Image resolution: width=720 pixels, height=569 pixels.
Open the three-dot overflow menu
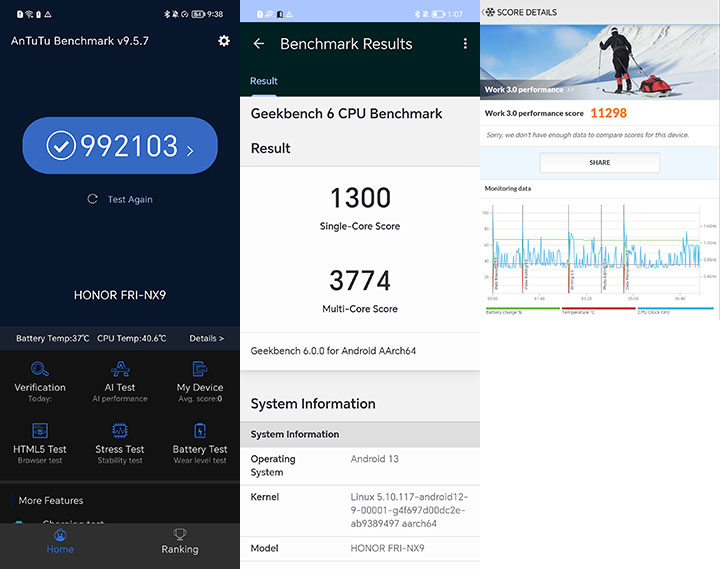(465, 44)
